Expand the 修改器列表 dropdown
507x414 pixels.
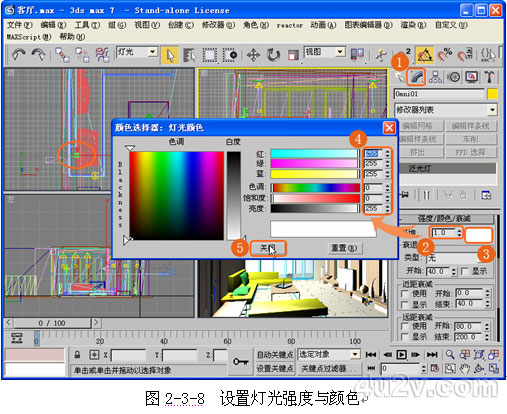click(x=492, y=110)
